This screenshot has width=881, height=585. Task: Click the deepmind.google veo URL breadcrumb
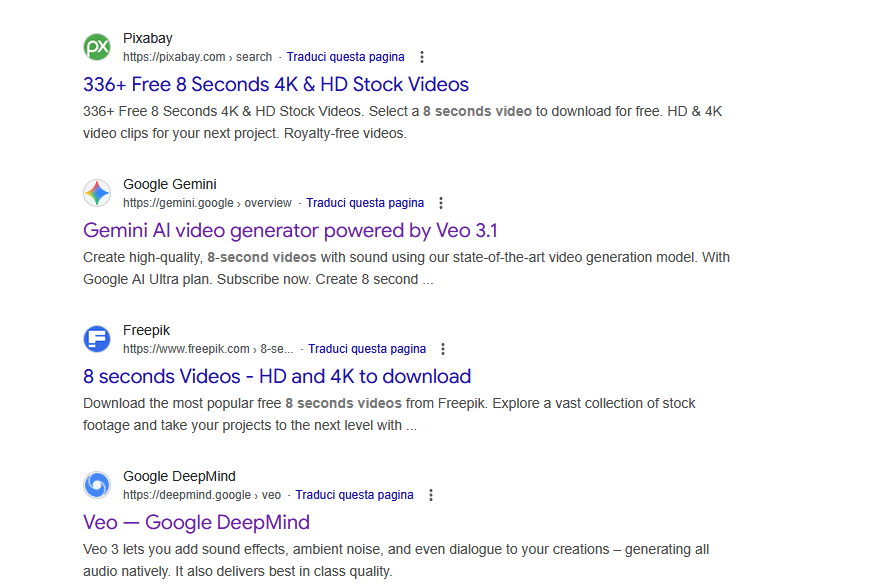point(202,495)
